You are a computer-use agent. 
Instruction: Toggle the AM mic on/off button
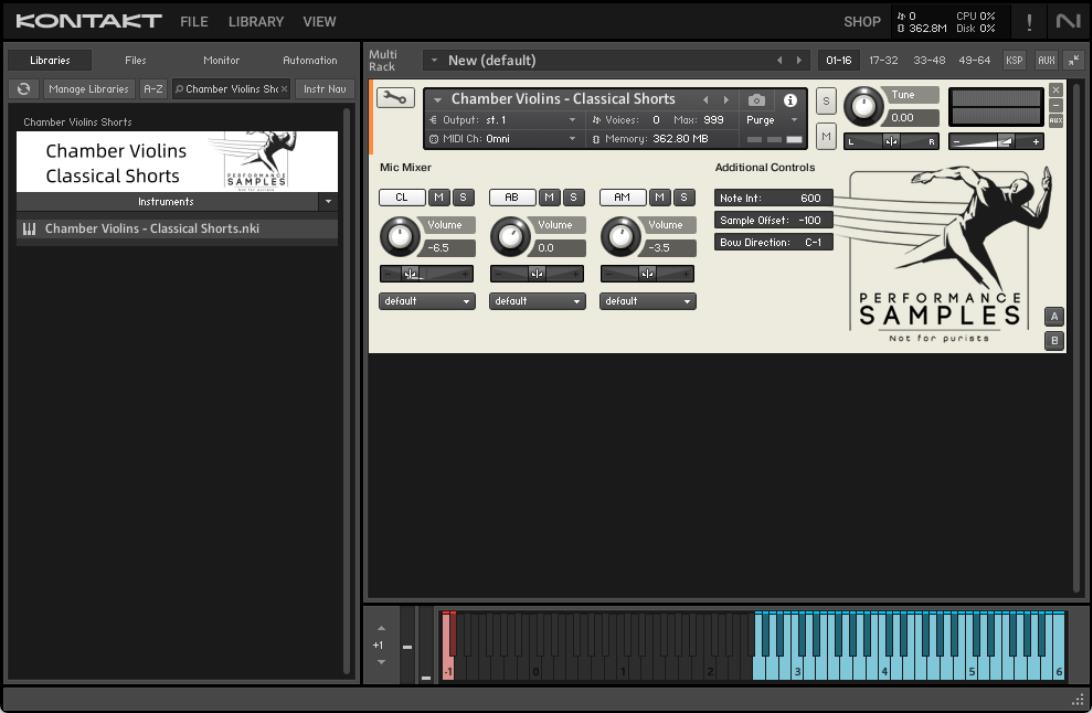pyautogui.click(x=622, y=198)
